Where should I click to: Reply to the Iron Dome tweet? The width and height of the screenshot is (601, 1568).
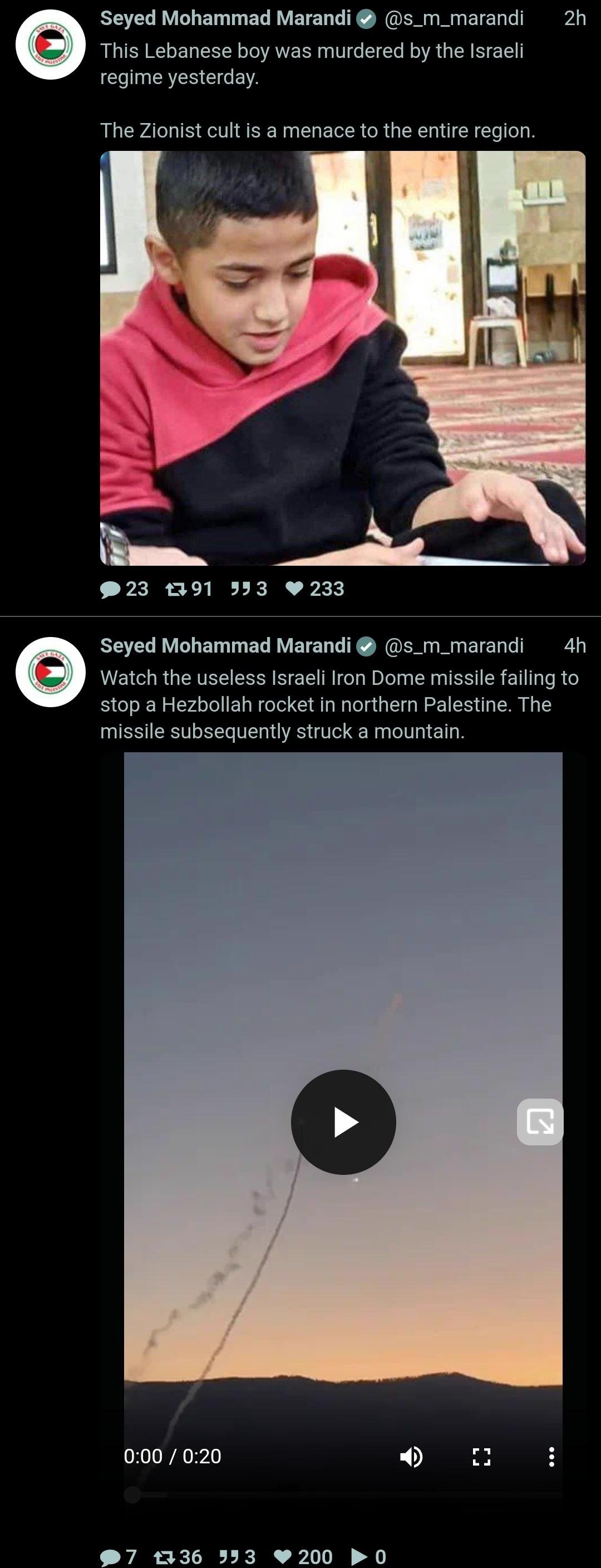click(118, 1557)
